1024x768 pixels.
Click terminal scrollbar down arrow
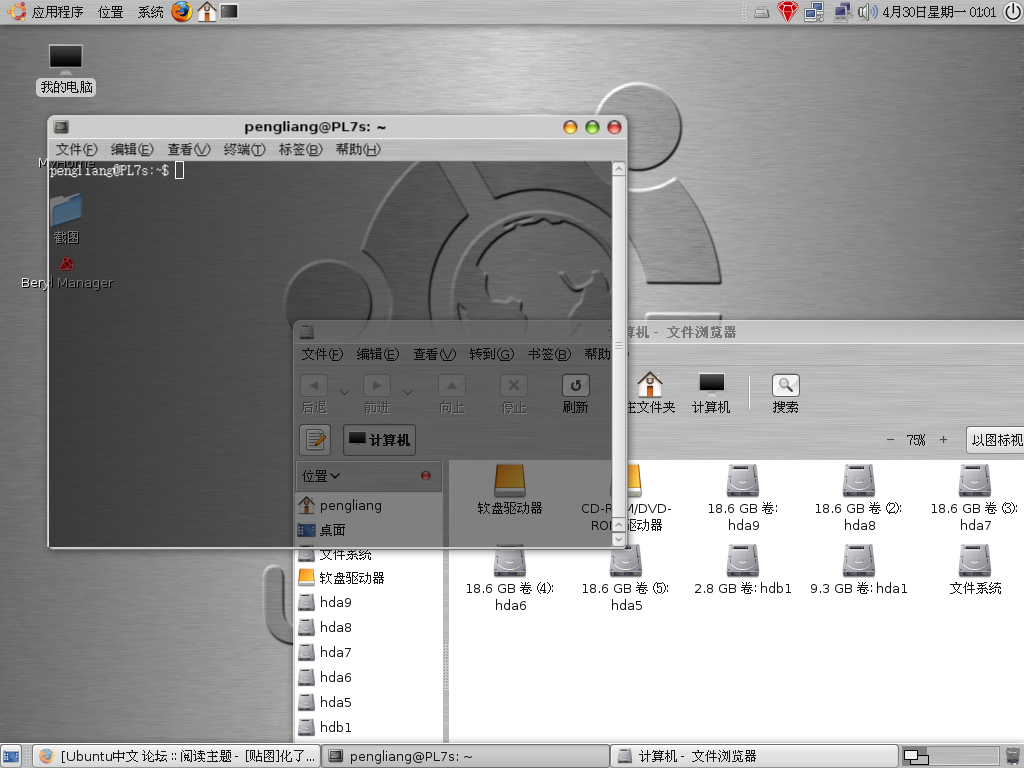tap(618, 539)
